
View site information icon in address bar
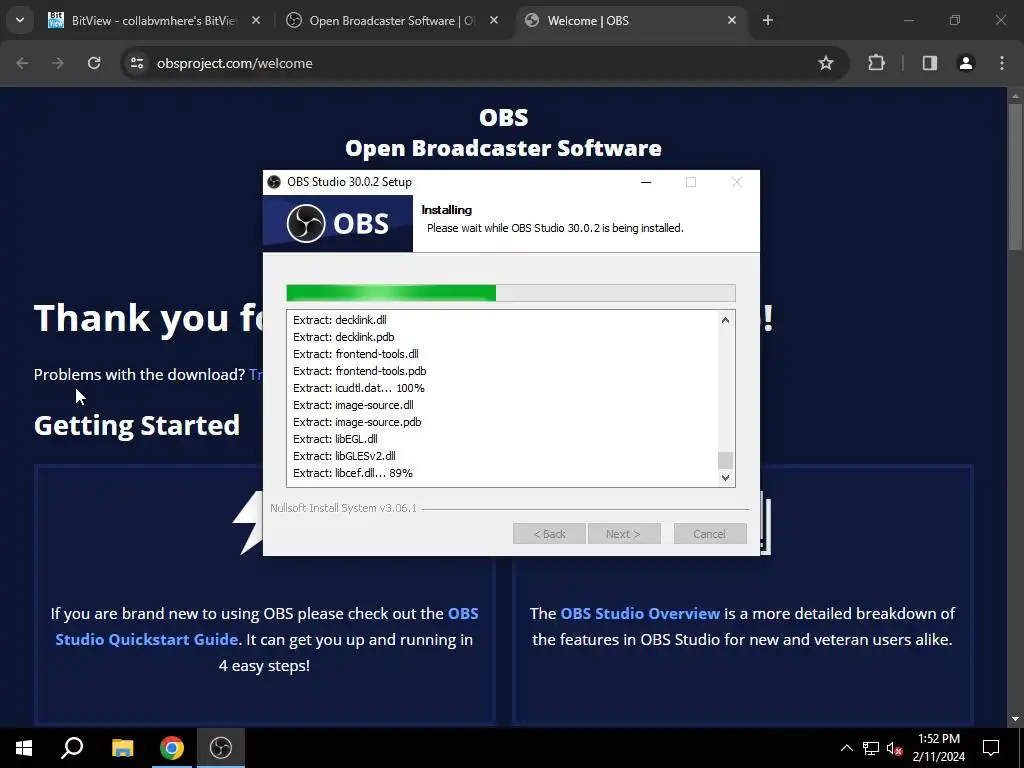[x=136, y=63]
